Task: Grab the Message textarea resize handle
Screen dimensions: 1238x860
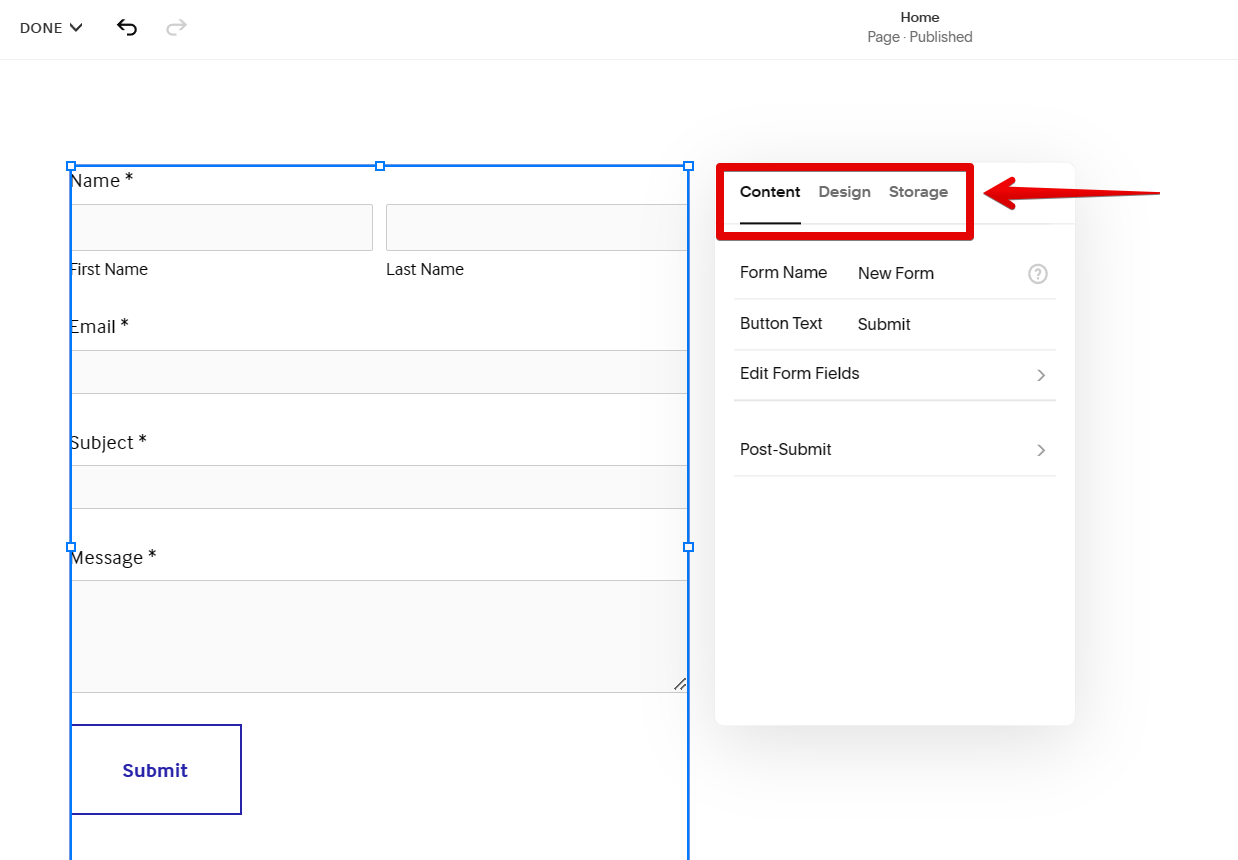Action: (x=680, y=685)
